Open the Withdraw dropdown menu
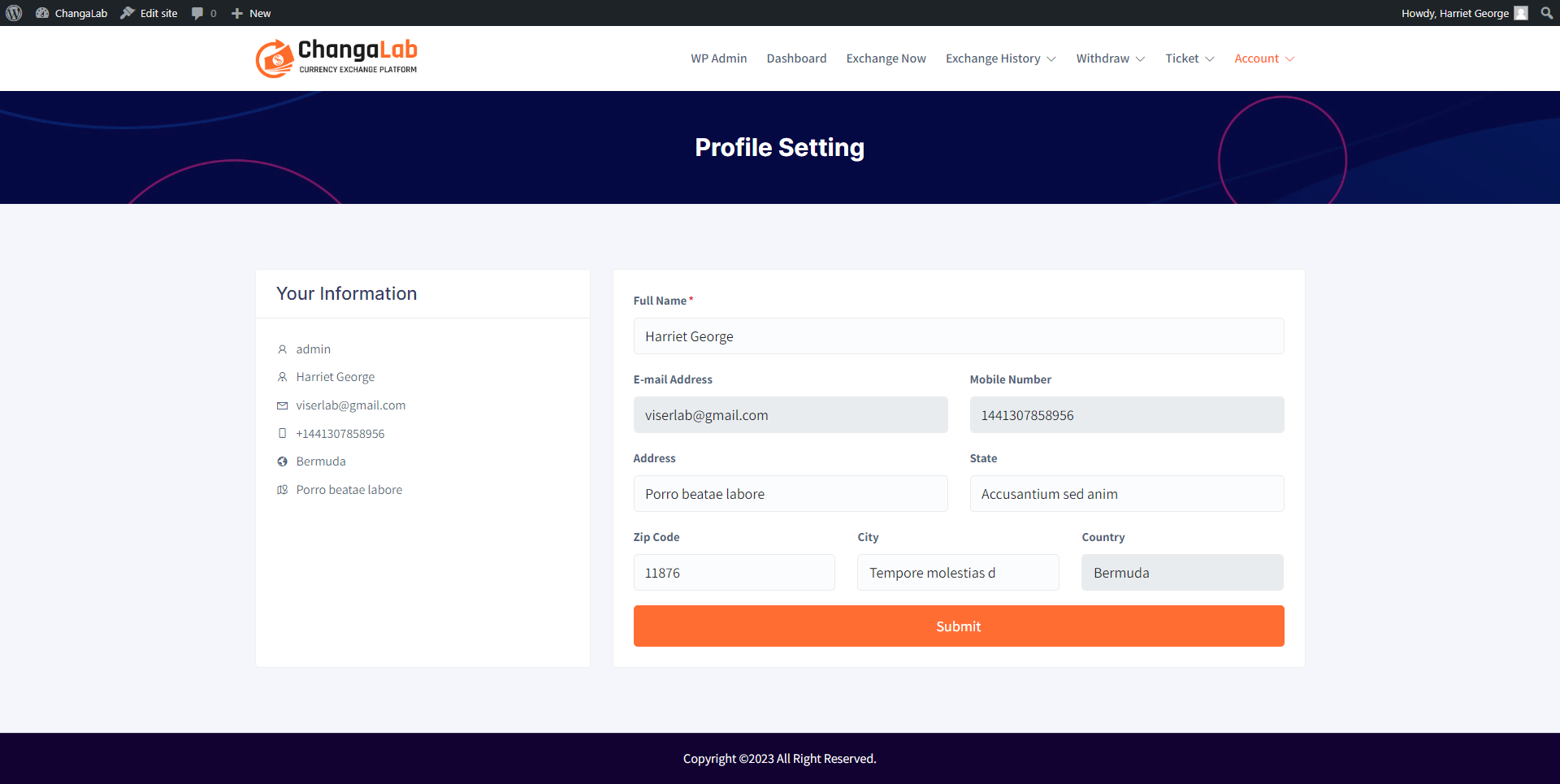1560x784 pixels. pyautogui.click(x=1110, y=58)
